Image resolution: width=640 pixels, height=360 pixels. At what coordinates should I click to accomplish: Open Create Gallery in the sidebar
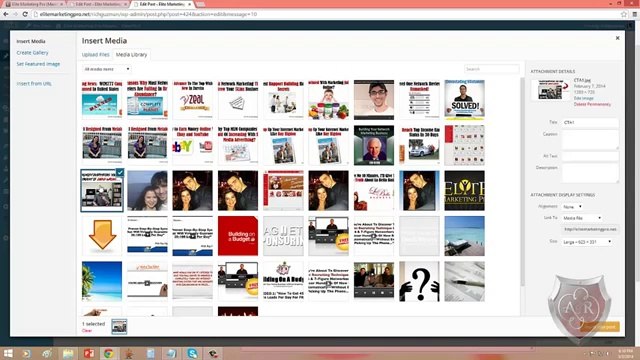pos(32,53)
